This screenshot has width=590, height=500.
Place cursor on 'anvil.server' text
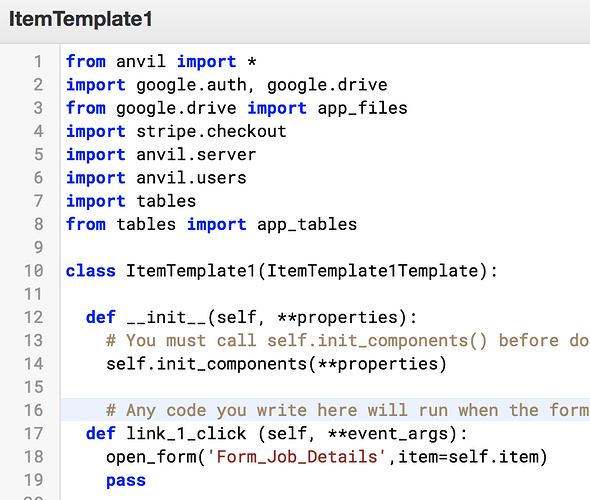click(196, 155)
